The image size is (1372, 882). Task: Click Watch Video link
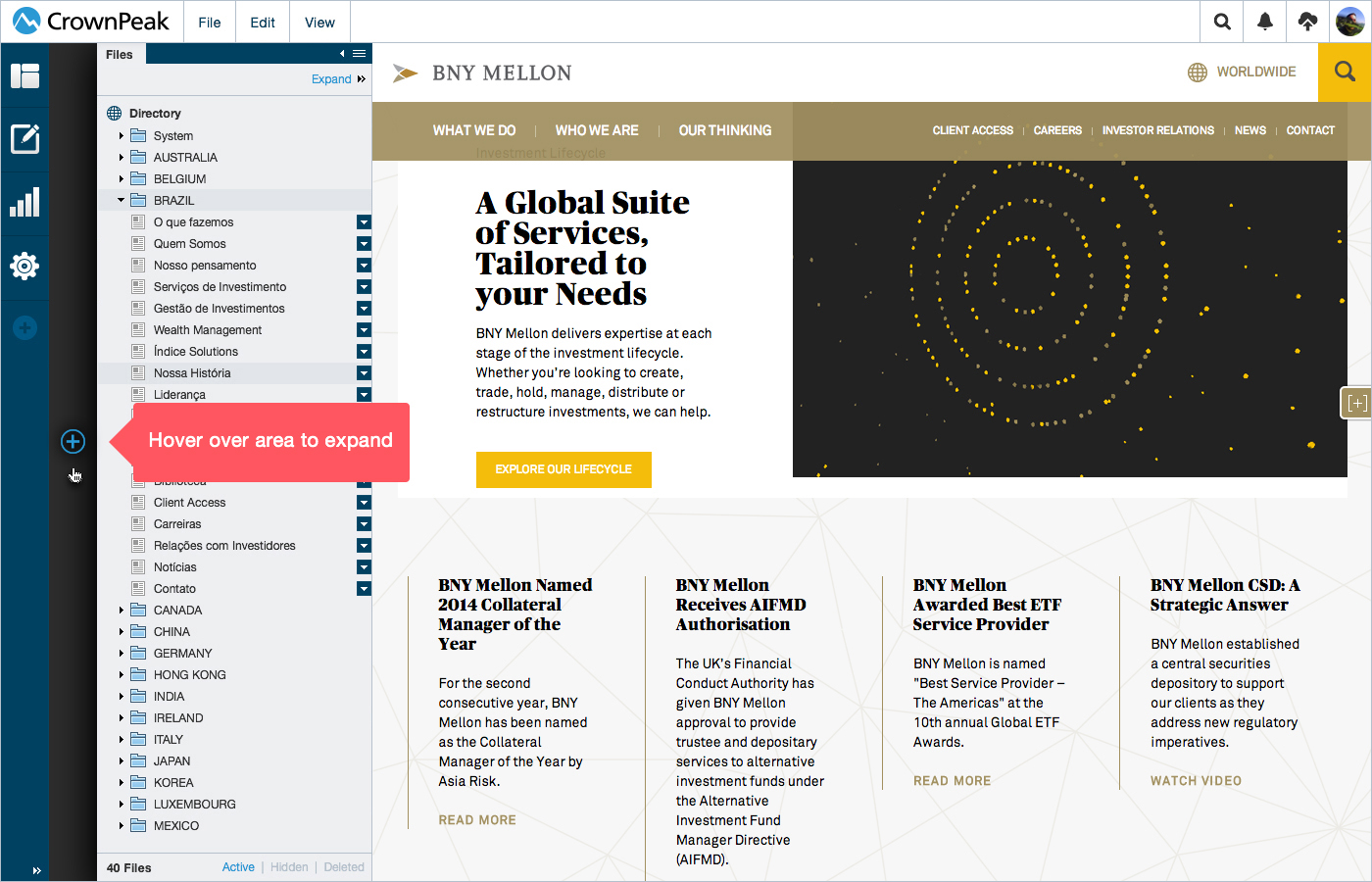[1196, 781]
